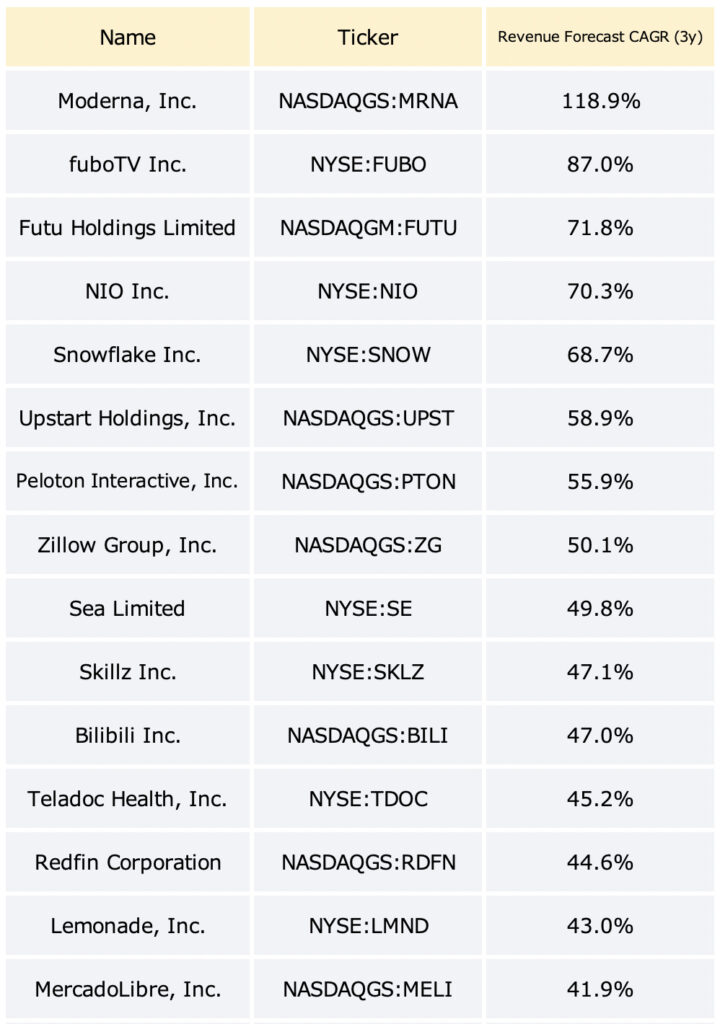720x1024 pixels.
Task: Click the Futu Holdings Limited cell
Action: (128, 227)
